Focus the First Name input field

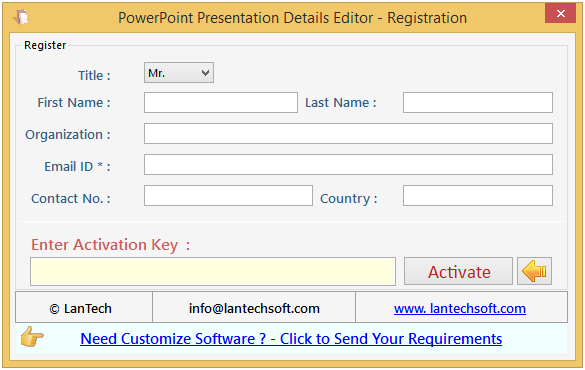221,103
